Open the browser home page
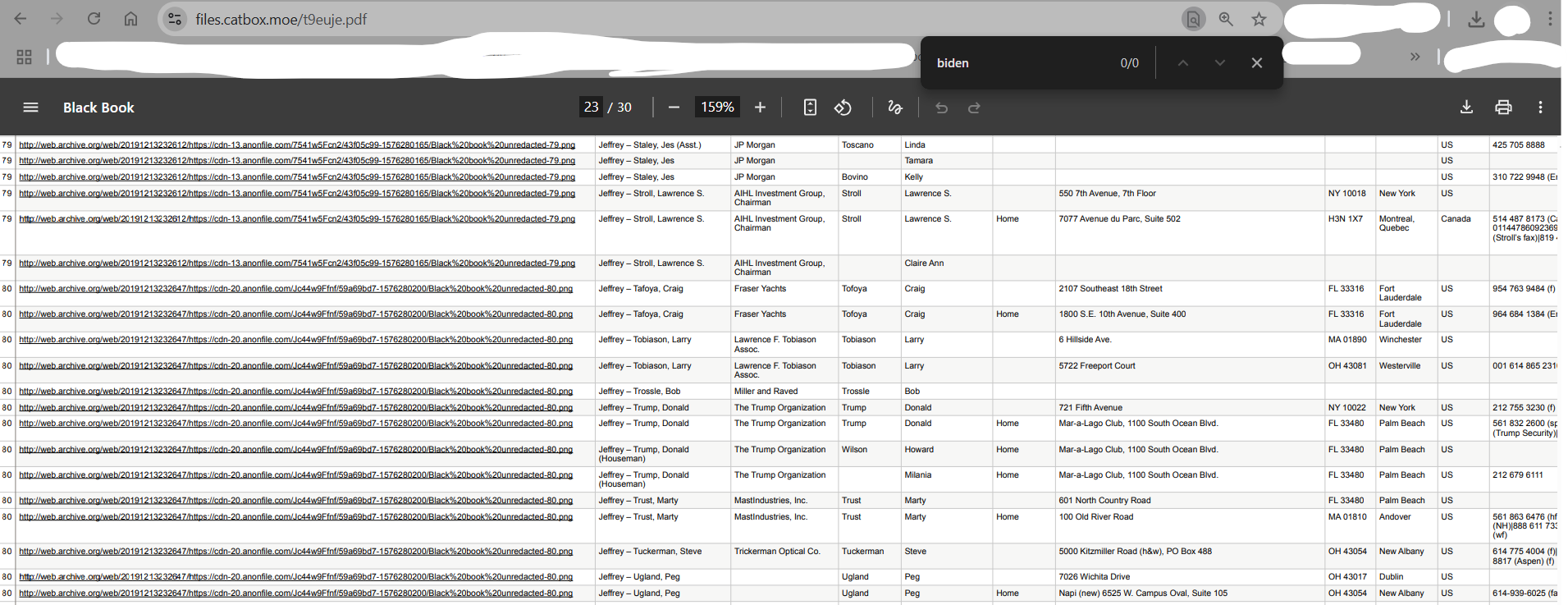The image size is (1568, 605). pyautogui.click(x=130, y=19)
